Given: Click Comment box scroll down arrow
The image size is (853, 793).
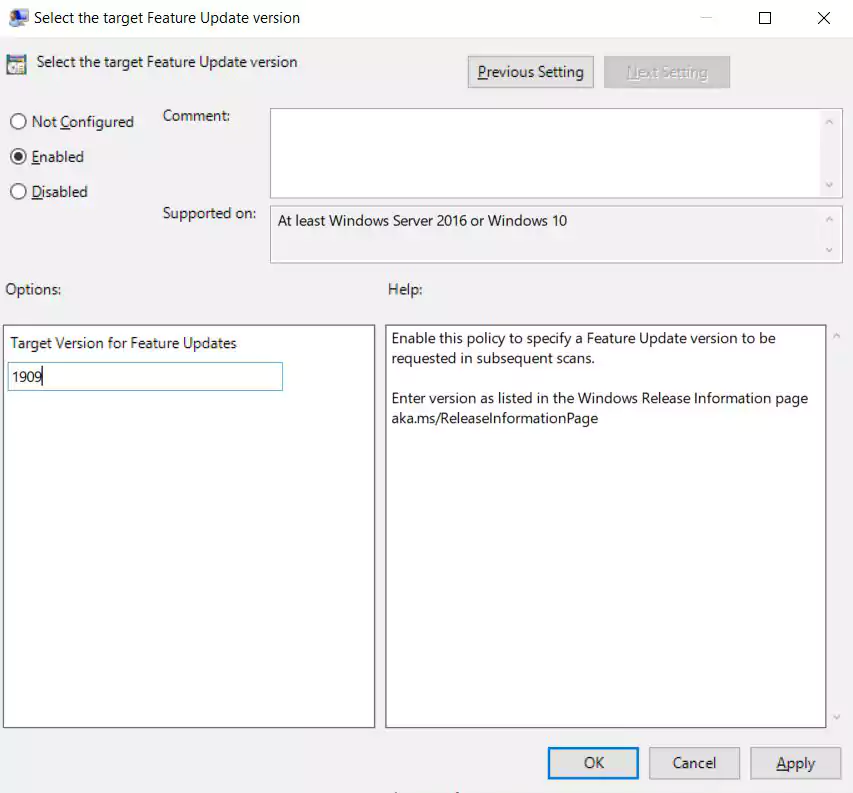Looking at the screenshot, I should pyautogui.click(x=829, y=185).
